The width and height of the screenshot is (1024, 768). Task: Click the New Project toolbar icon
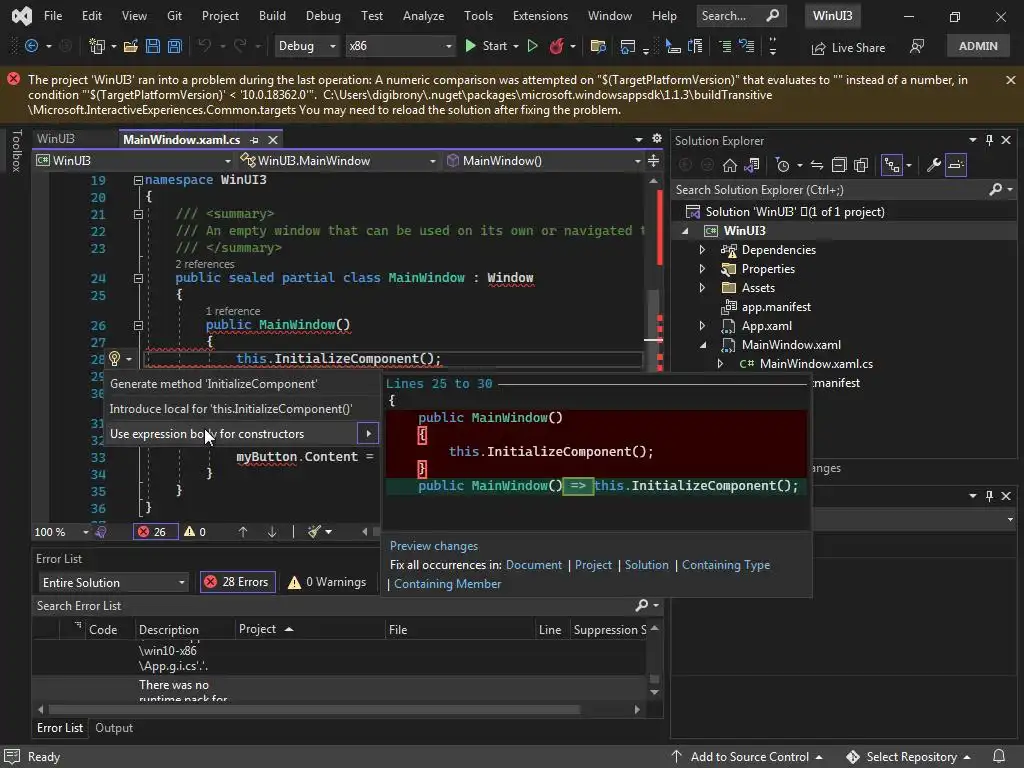97,46
